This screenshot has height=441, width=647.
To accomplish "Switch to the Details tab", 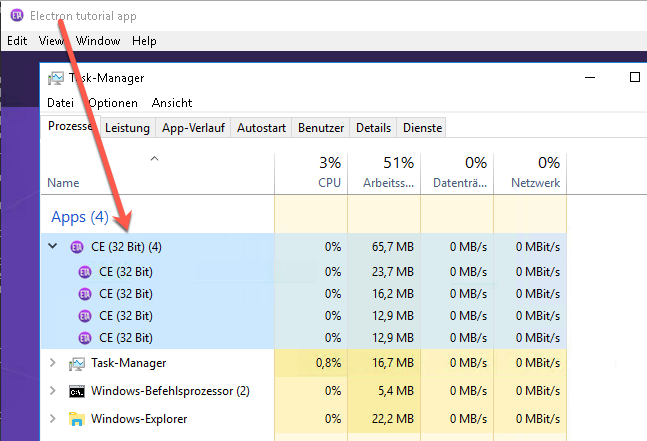I will [x=373, y=128].
